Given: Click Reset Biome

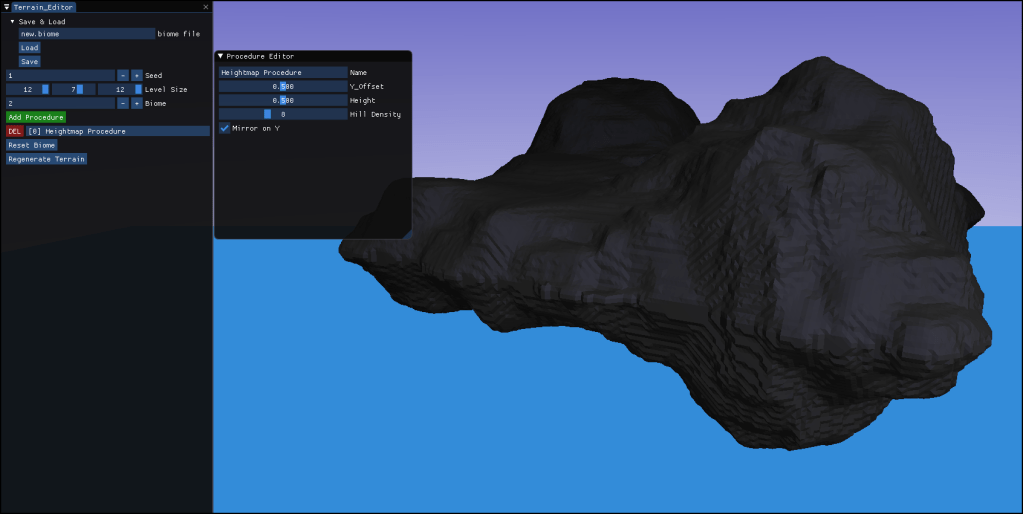Looking at the screenshot, I should pos(32,145).
